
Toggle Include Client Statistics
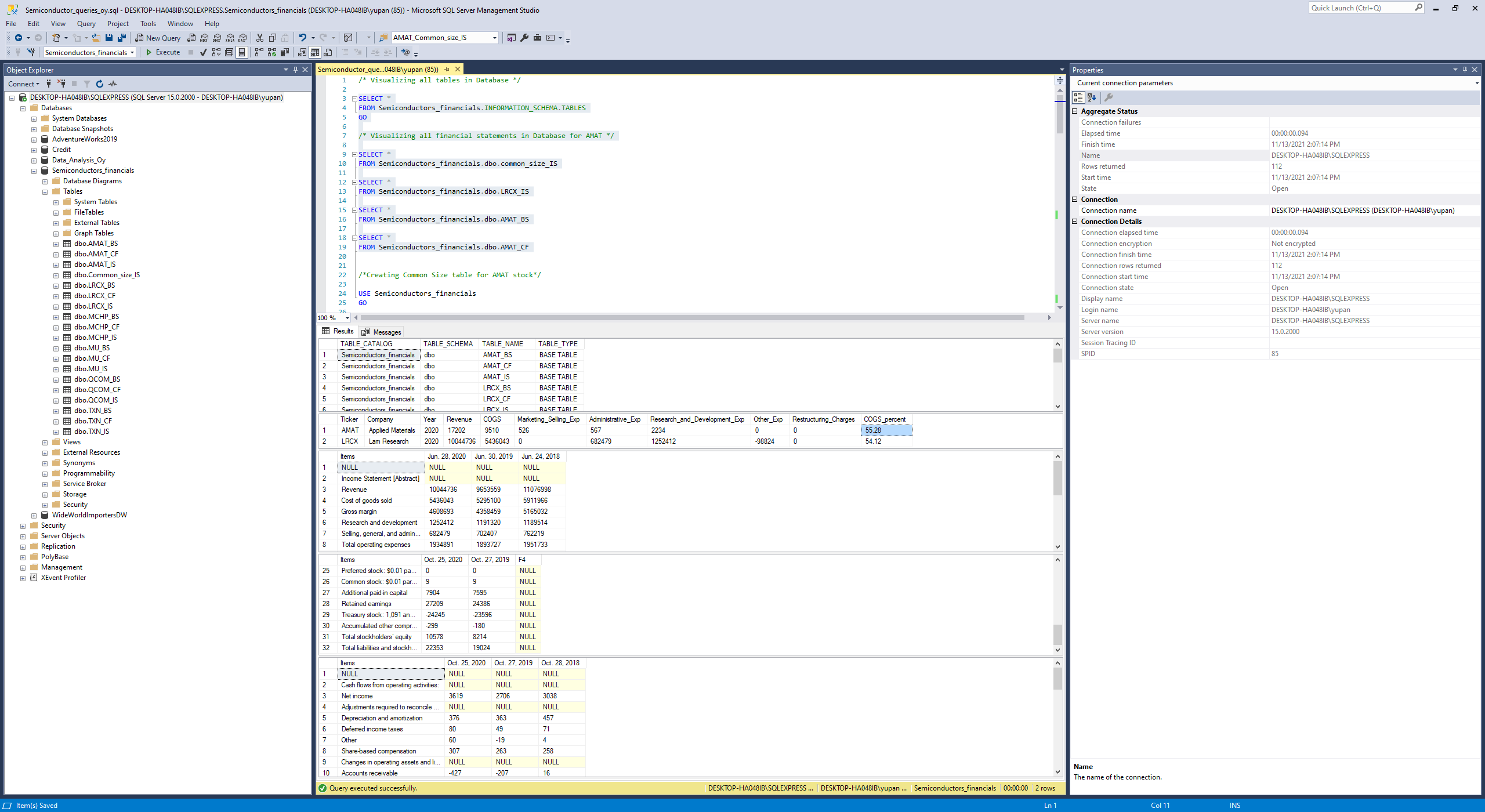click(x=284, y=52)
